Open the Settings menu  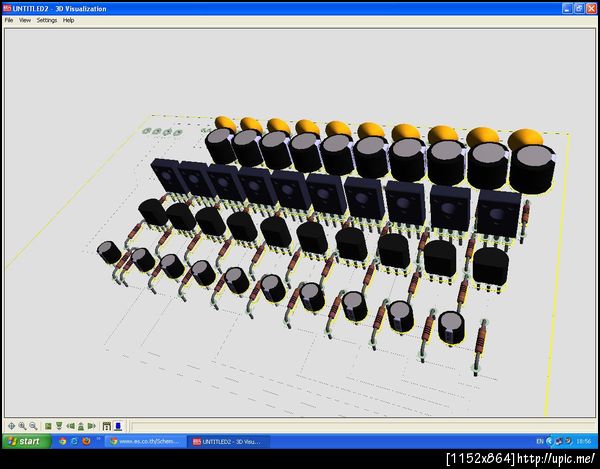point(47,20)
